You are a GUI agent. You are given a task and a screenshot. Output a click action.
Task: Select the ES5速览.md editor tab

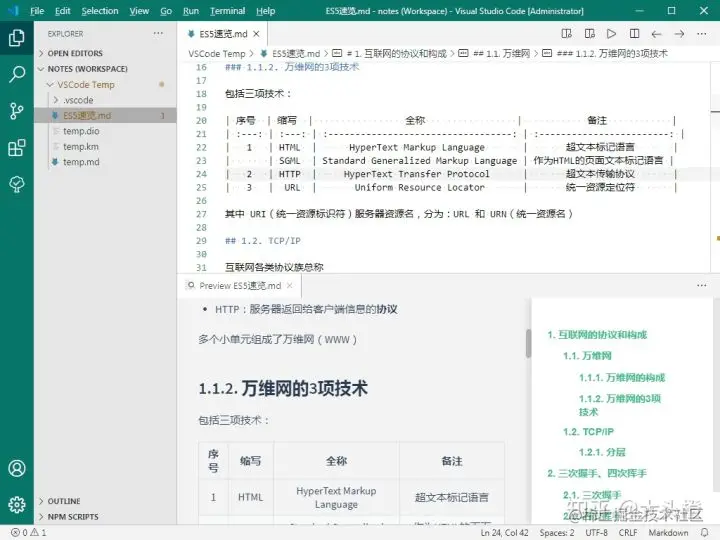[x=223, y=34]
